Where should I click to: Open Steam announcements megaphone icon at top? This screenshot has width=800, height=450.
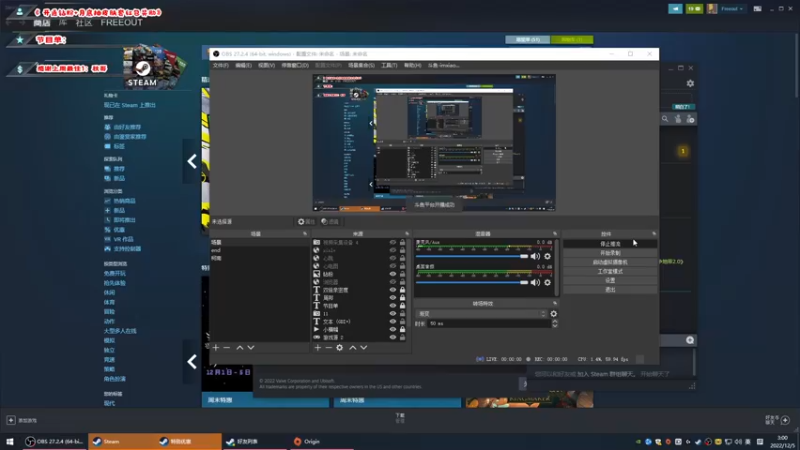[676, 9]
